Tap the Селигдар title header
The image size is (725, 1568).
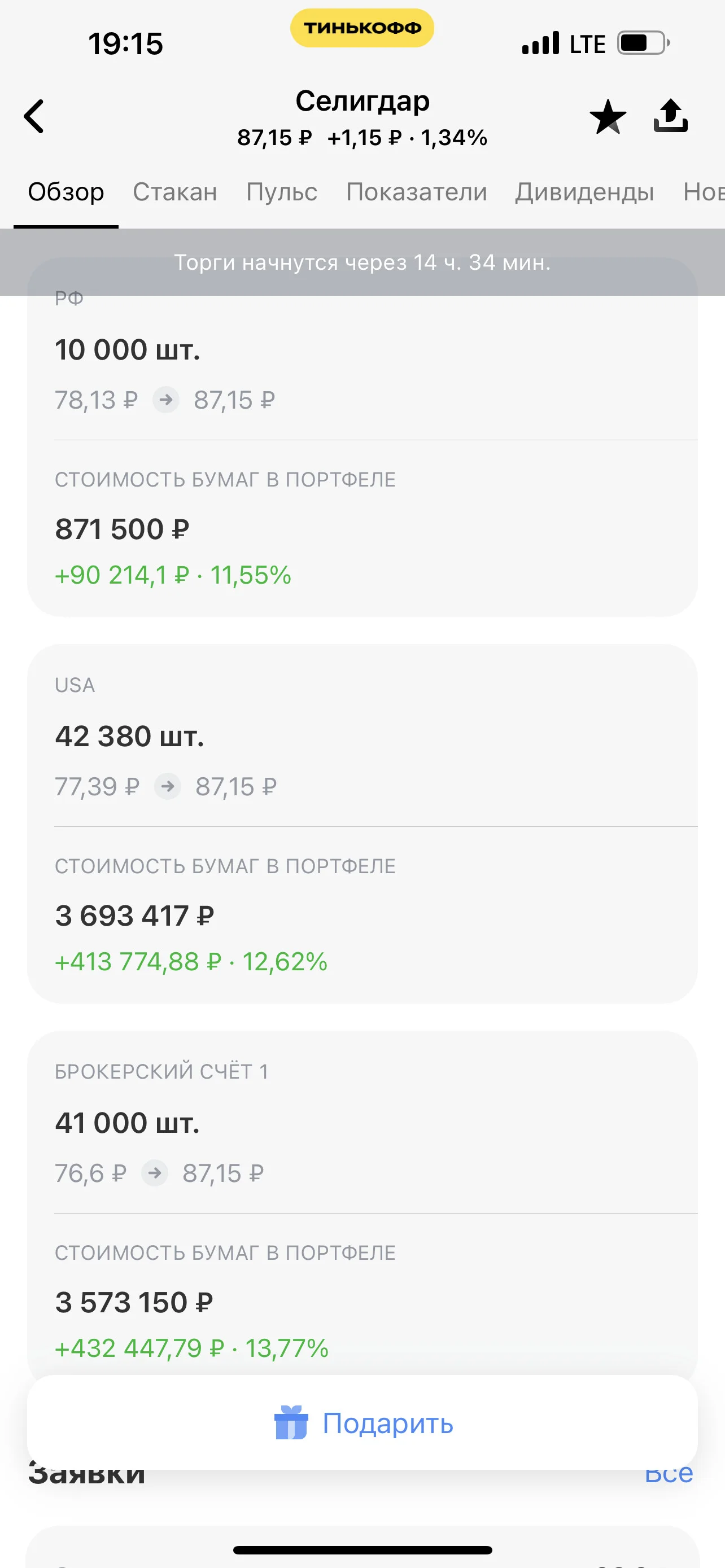[362, 101]
